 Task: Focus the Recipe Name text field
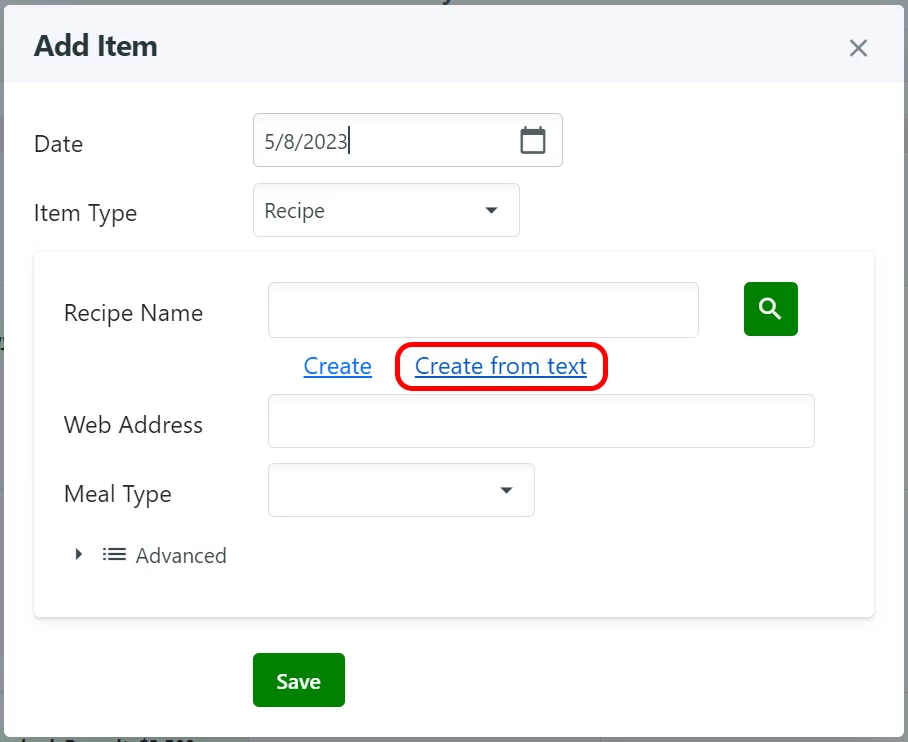(483, 310)
